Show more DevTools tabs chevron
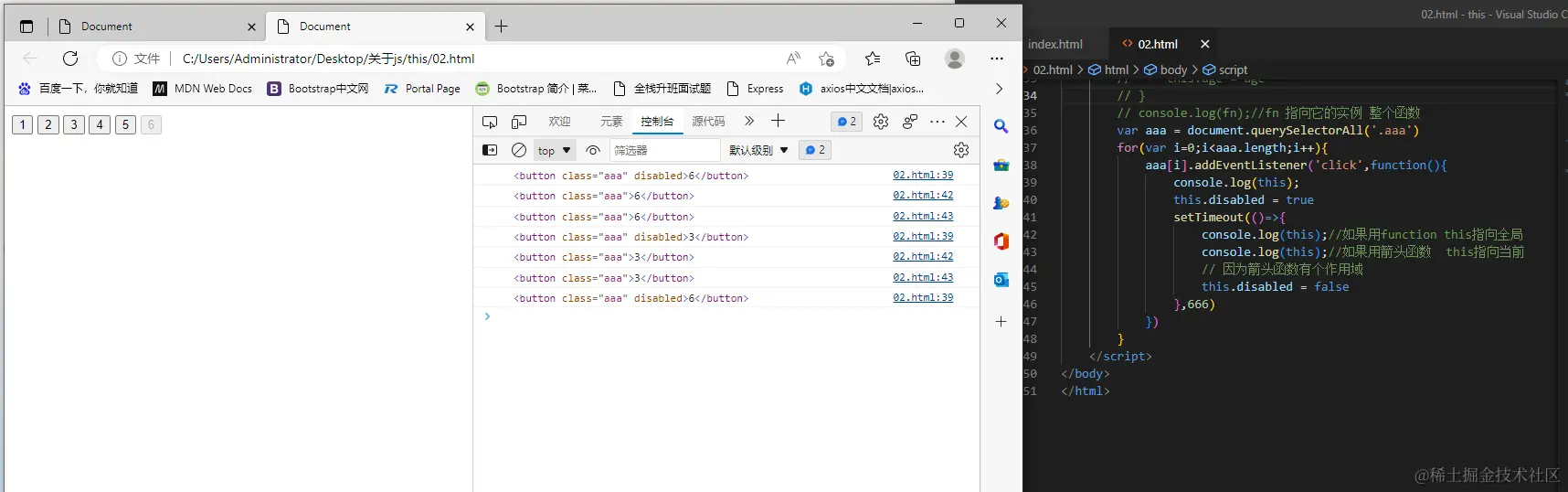1568x492 pixels. click(749, 121)
